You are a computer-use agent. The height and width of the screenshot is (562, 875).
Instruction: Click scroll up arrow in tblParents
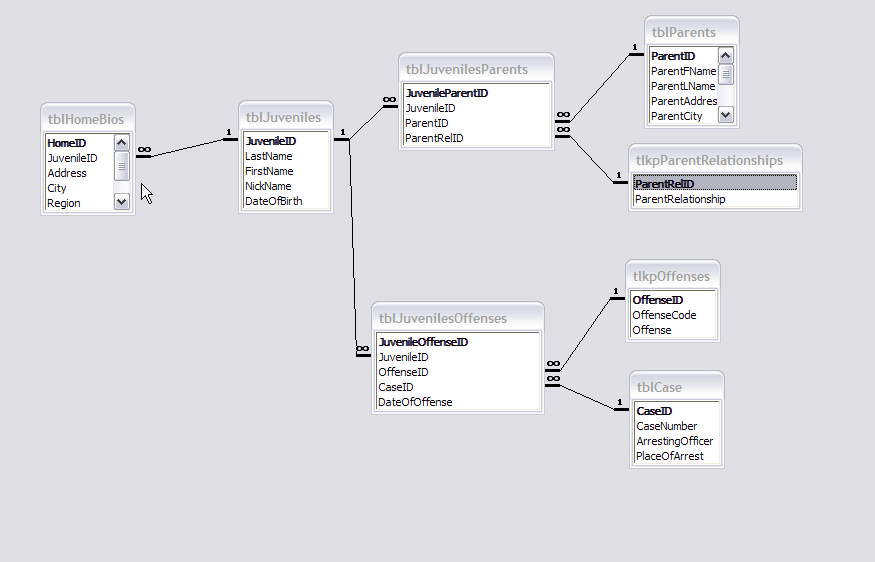(725, 55)
